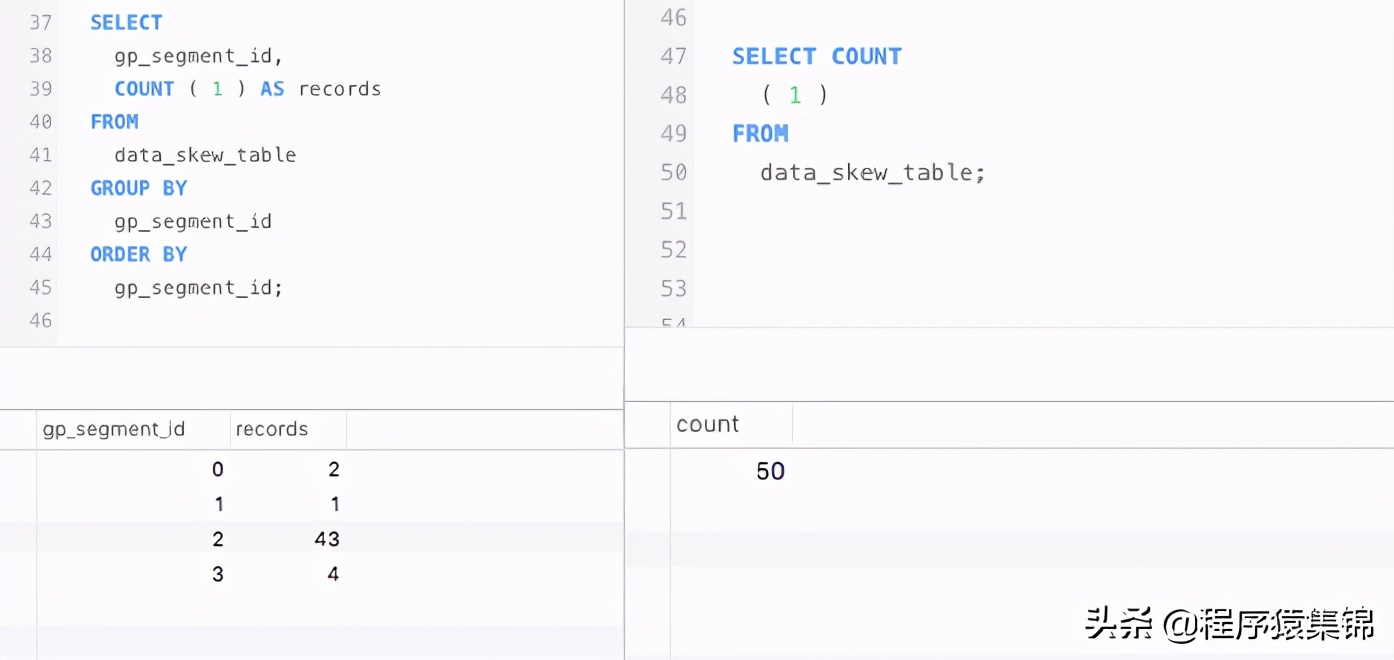The height and width of the screenshot is (660, 1394).
Task: Select the count column header in results
Action: click(x=731, y=424)
